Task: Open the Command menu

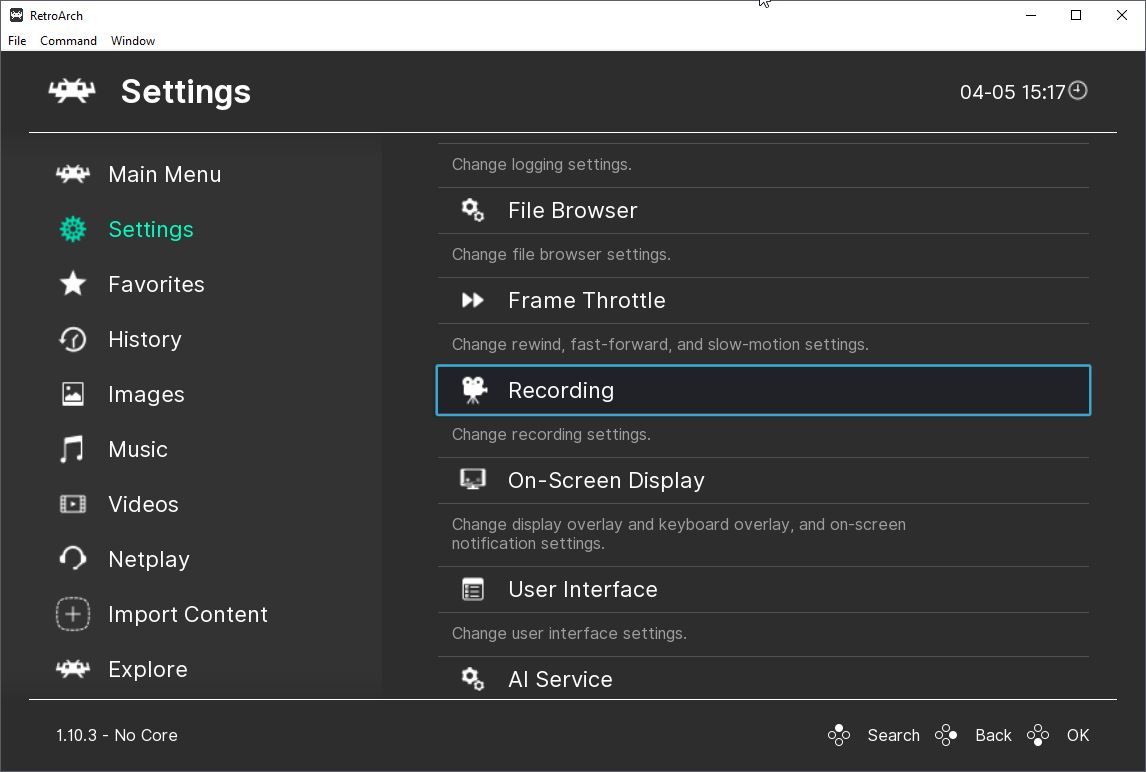Action: [x=68, y=41]
